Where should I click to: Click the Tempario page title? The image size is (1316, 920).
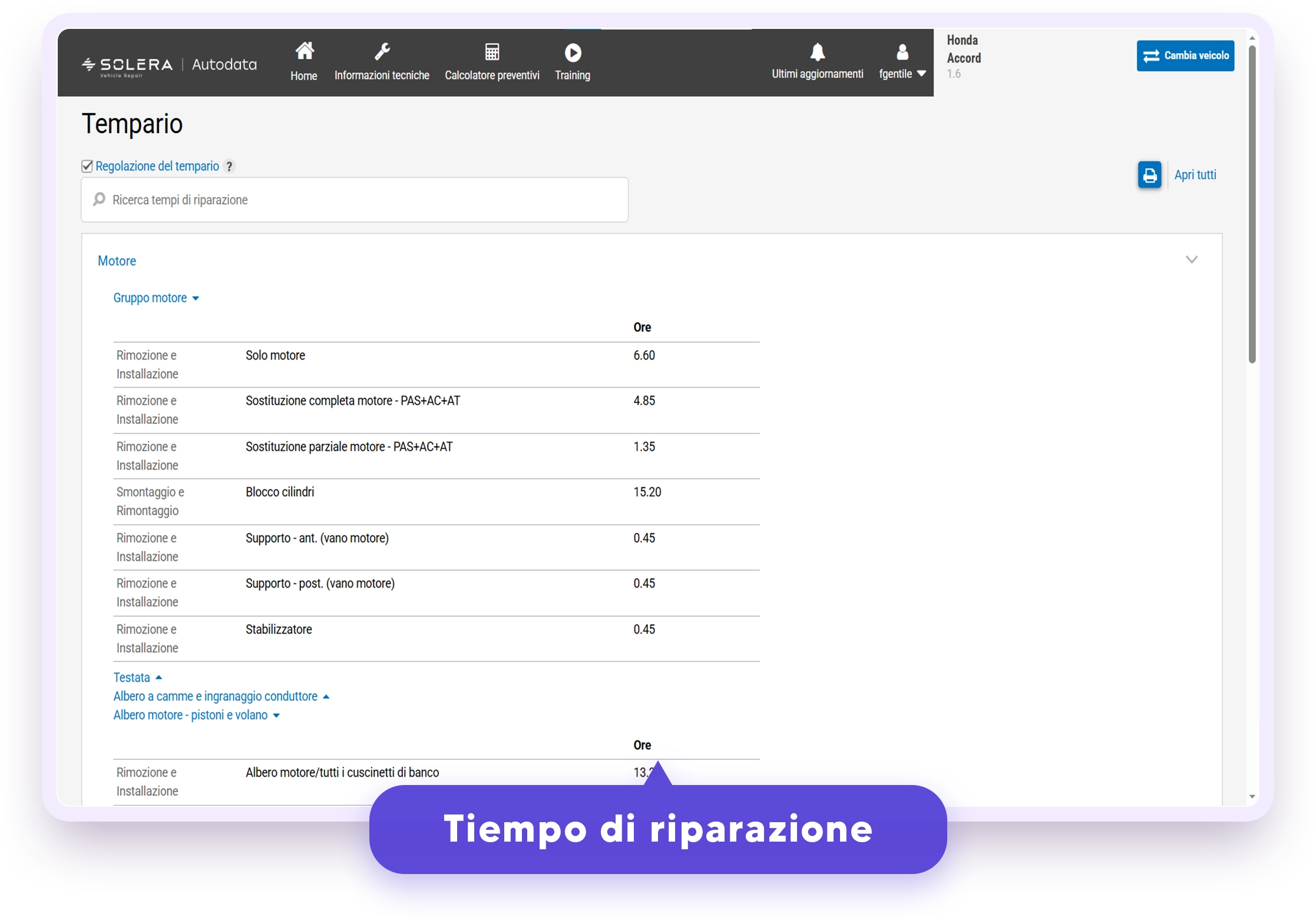tap(132, 124)
